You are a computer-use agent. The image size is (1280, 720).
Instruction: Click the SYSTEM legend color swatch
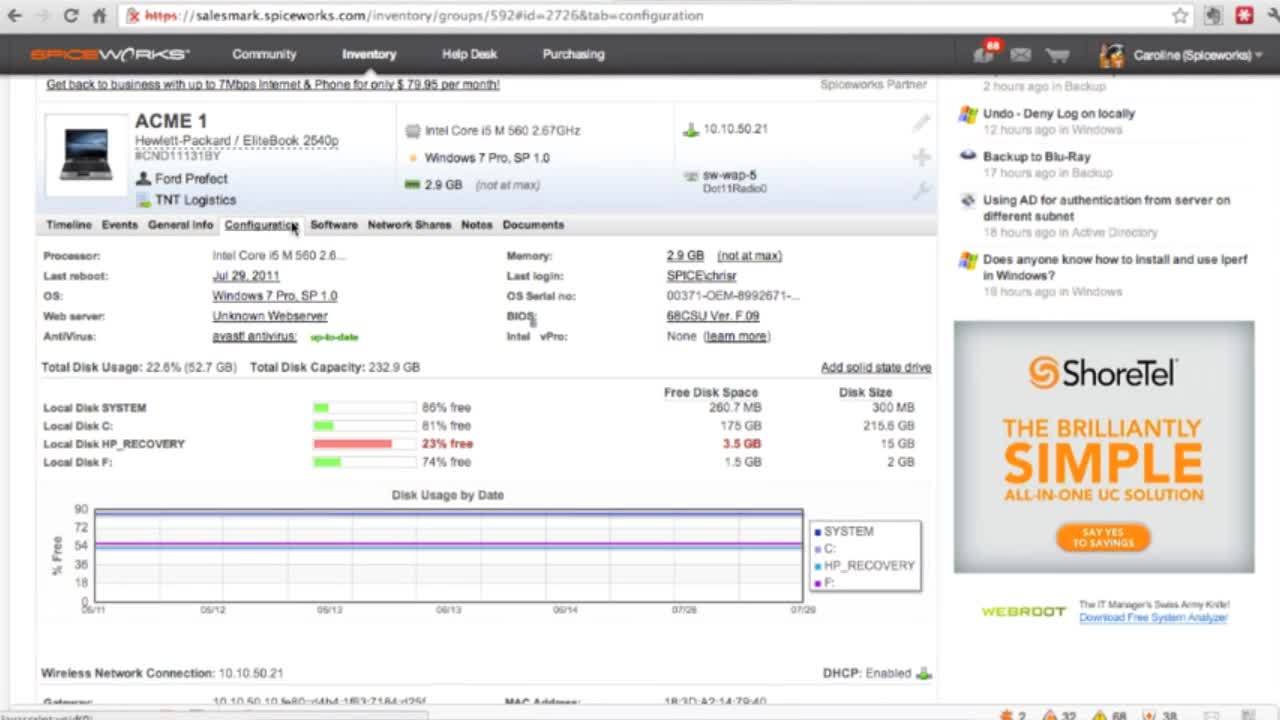pos(817,532)
